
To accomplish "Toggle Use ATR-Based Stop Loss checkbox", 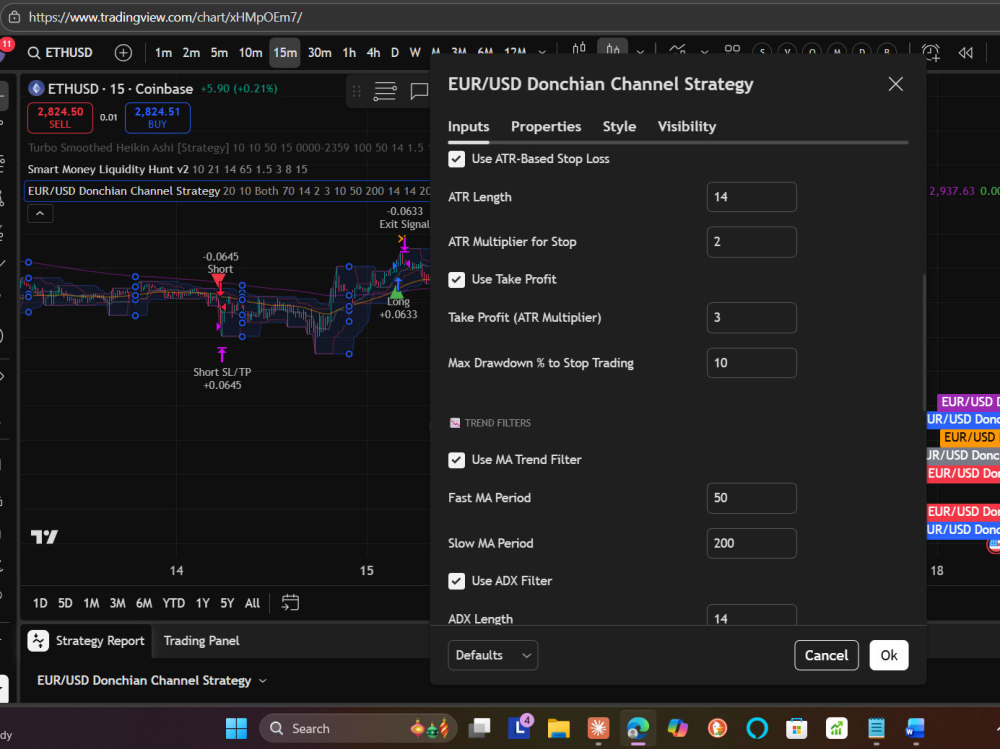I will tap(457, 159).
